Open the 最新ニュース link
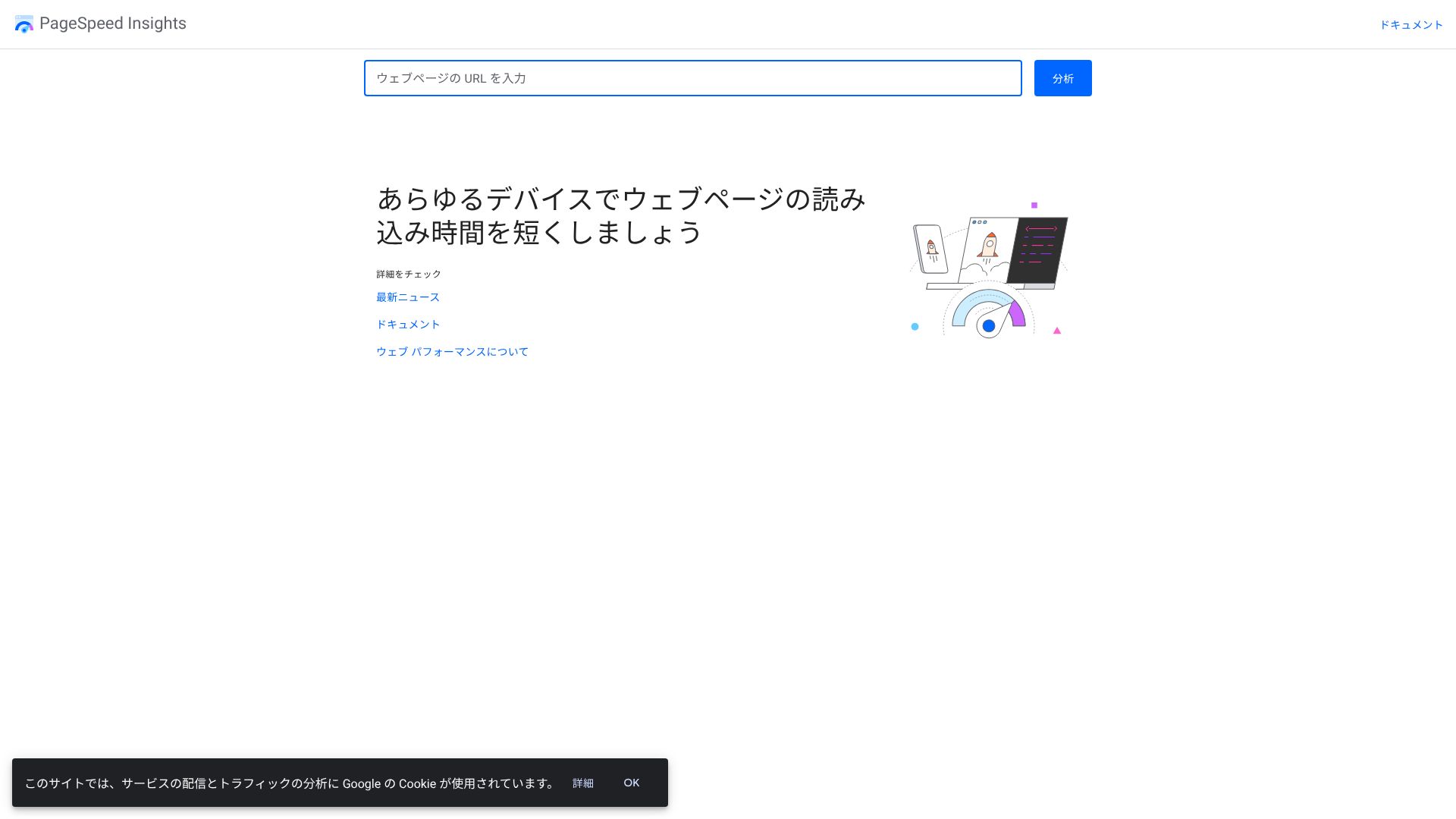The width and height of the screenshot is (1456, 819). coord(408,297)
